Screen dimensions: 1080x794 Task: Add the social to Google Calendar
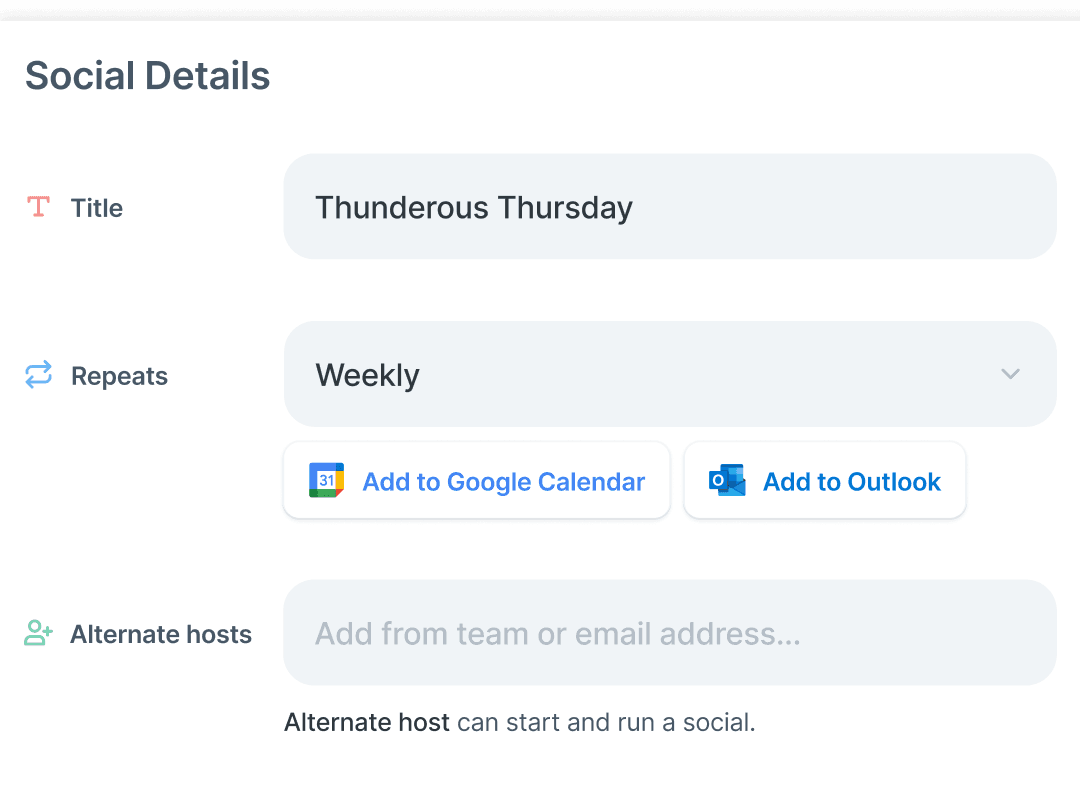pyautogui.click(x=476, y=480)
